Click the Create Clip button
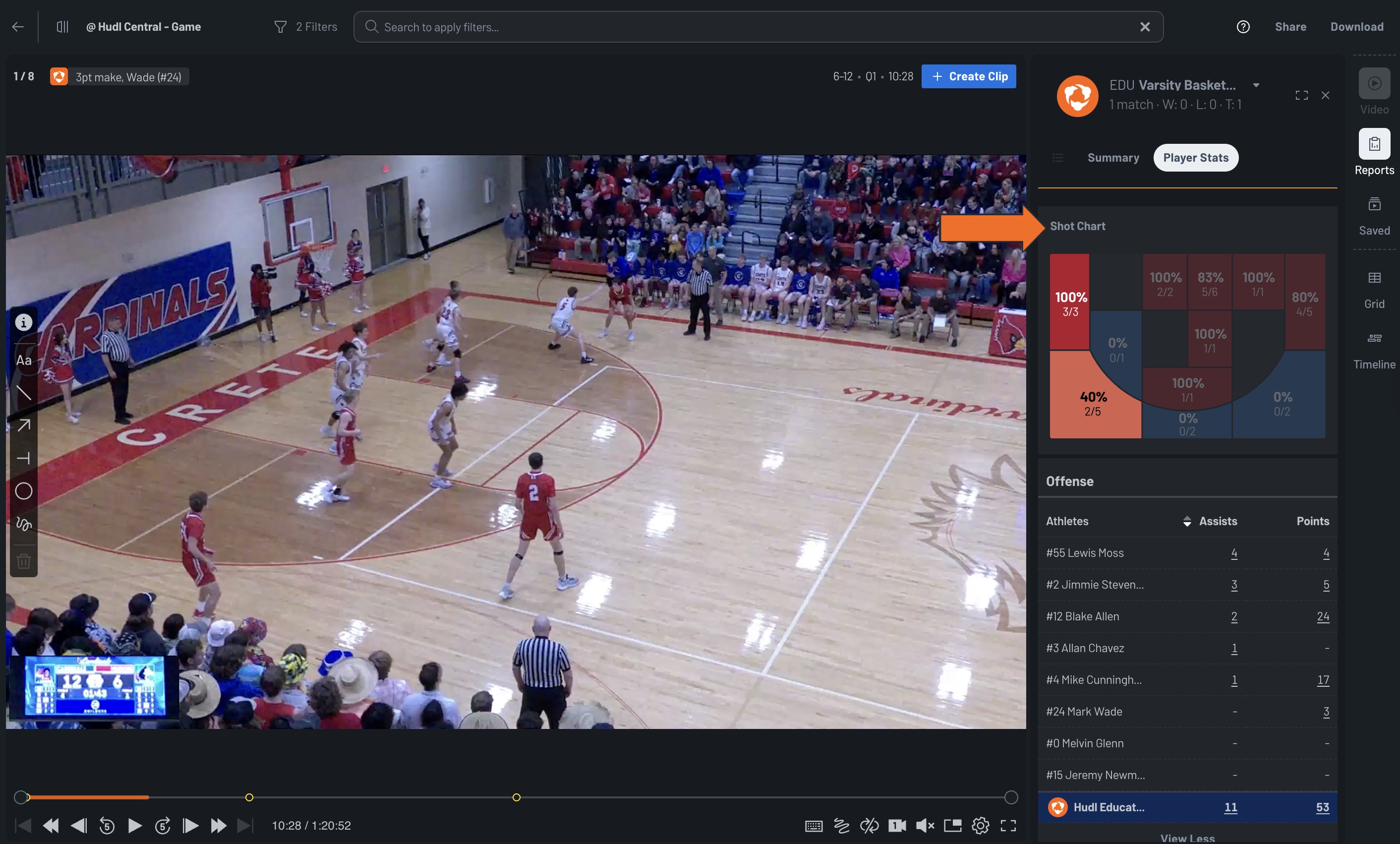The height and width of the screenshot is (844, 1400). point(969,76)
